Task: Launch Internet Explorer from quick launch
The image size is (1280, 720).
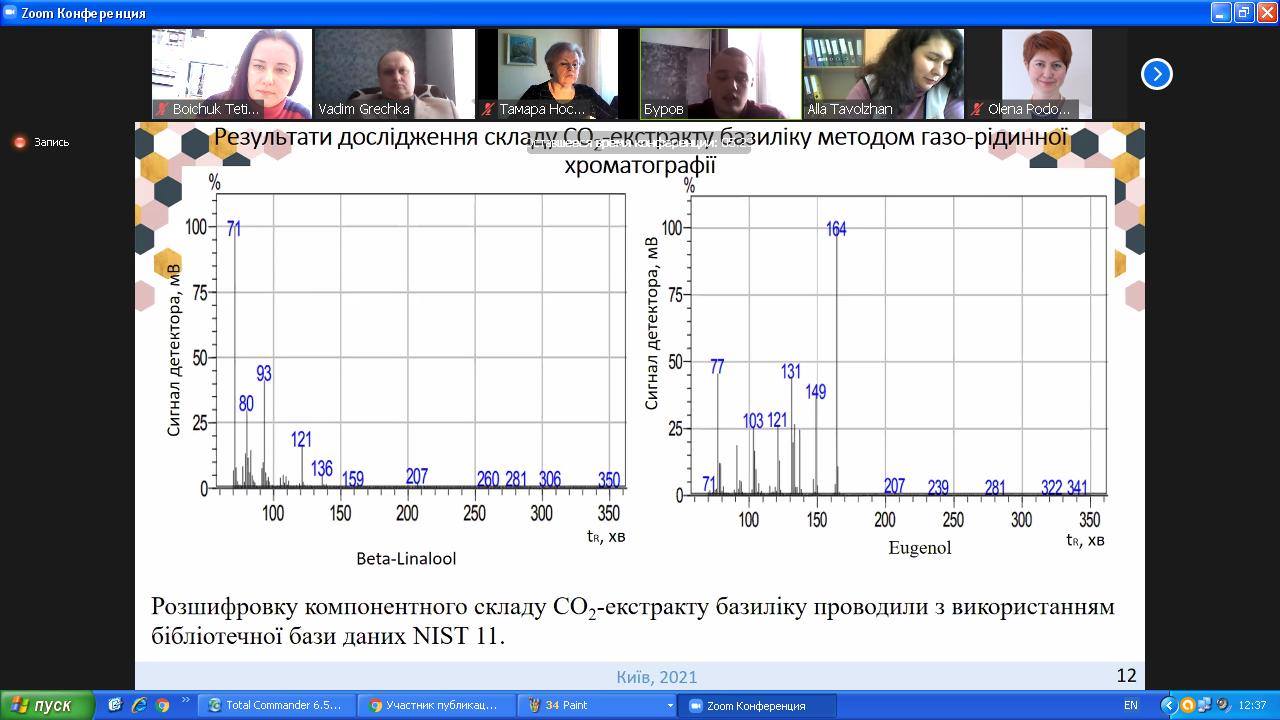Action: (x=139, y=705)
